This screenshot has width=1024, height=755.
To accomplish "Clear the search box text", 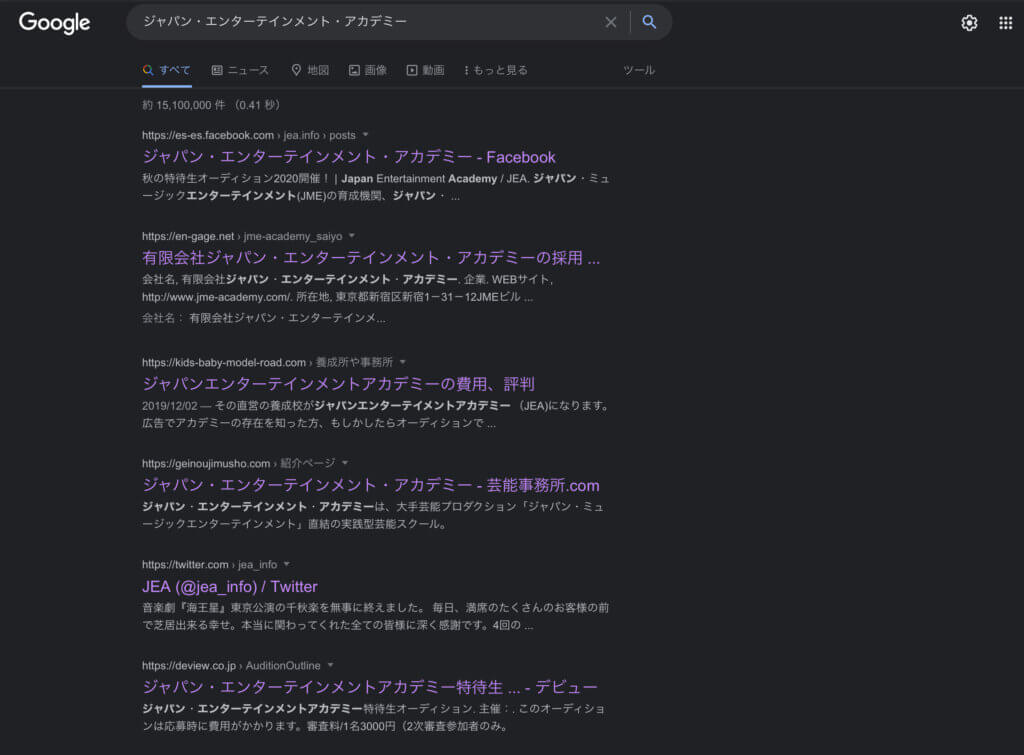I will [610, 22].
